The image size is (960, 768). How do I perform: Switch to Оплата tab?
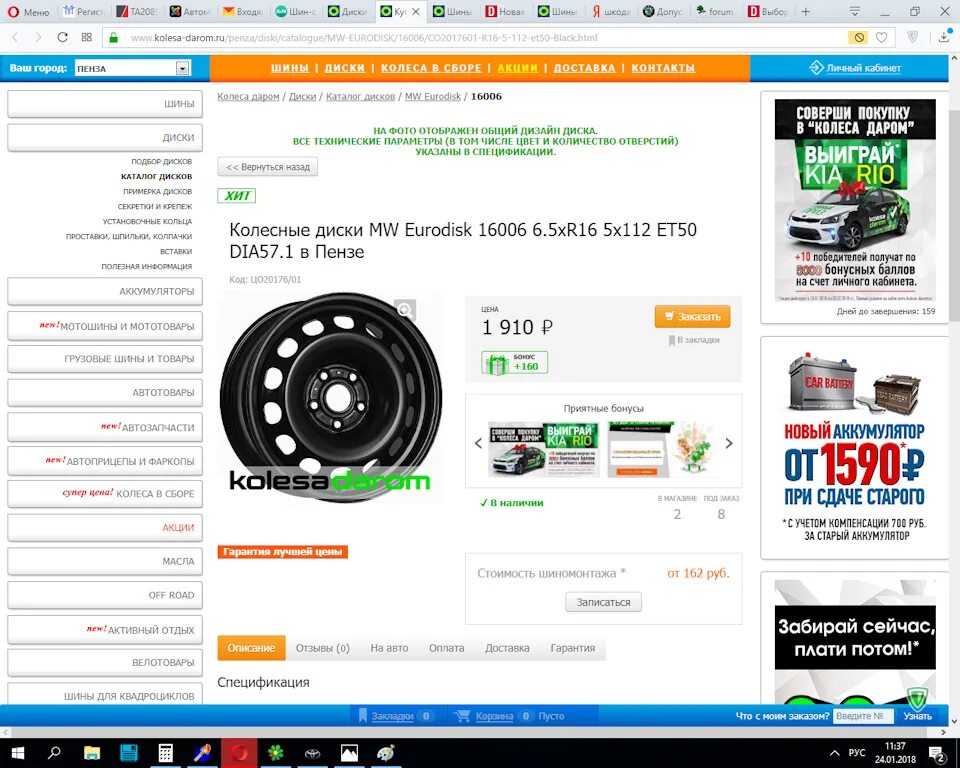pyautogui.click(x=446, y=648)
